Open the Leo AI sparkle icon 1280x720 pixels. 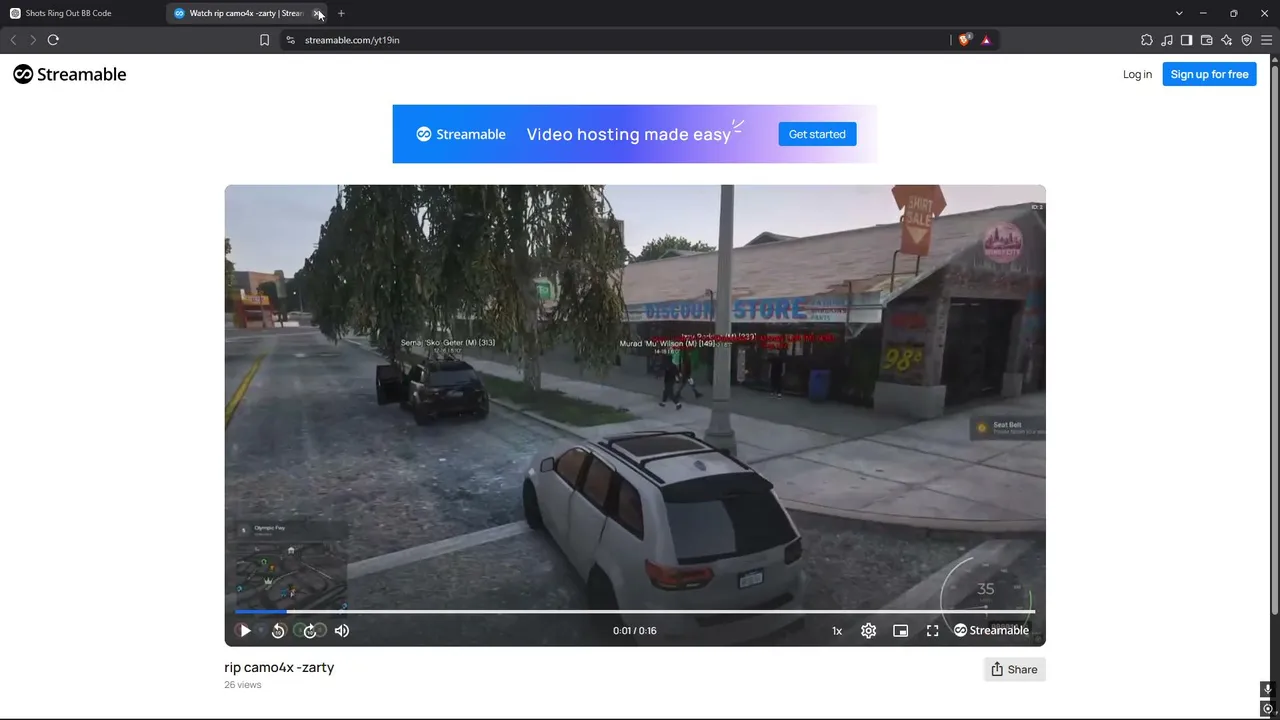(x=1226, y=40)
